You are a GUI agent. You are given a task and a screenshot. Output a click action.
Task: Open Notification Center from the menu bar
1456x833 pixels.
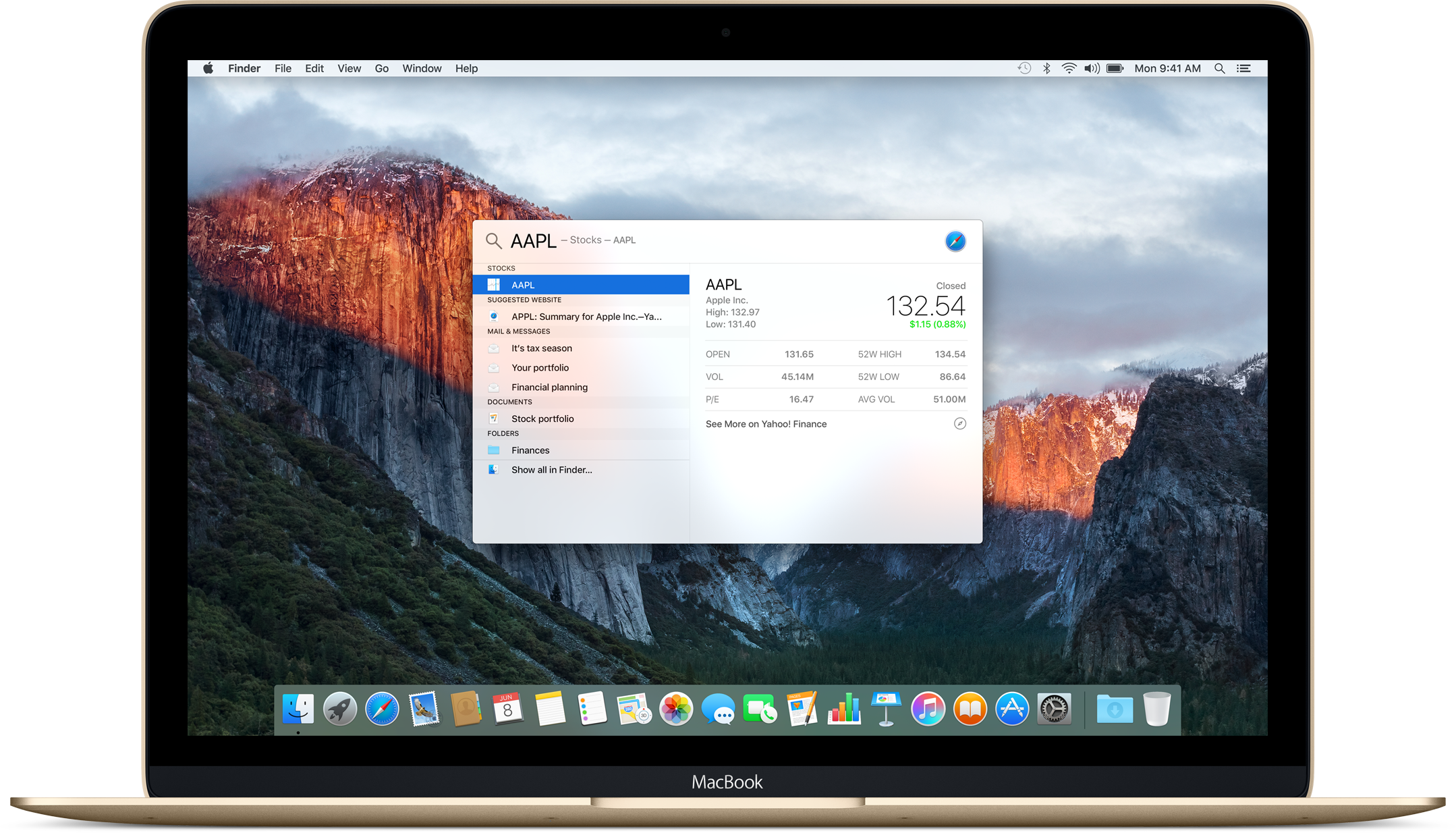coord(1243,68)
